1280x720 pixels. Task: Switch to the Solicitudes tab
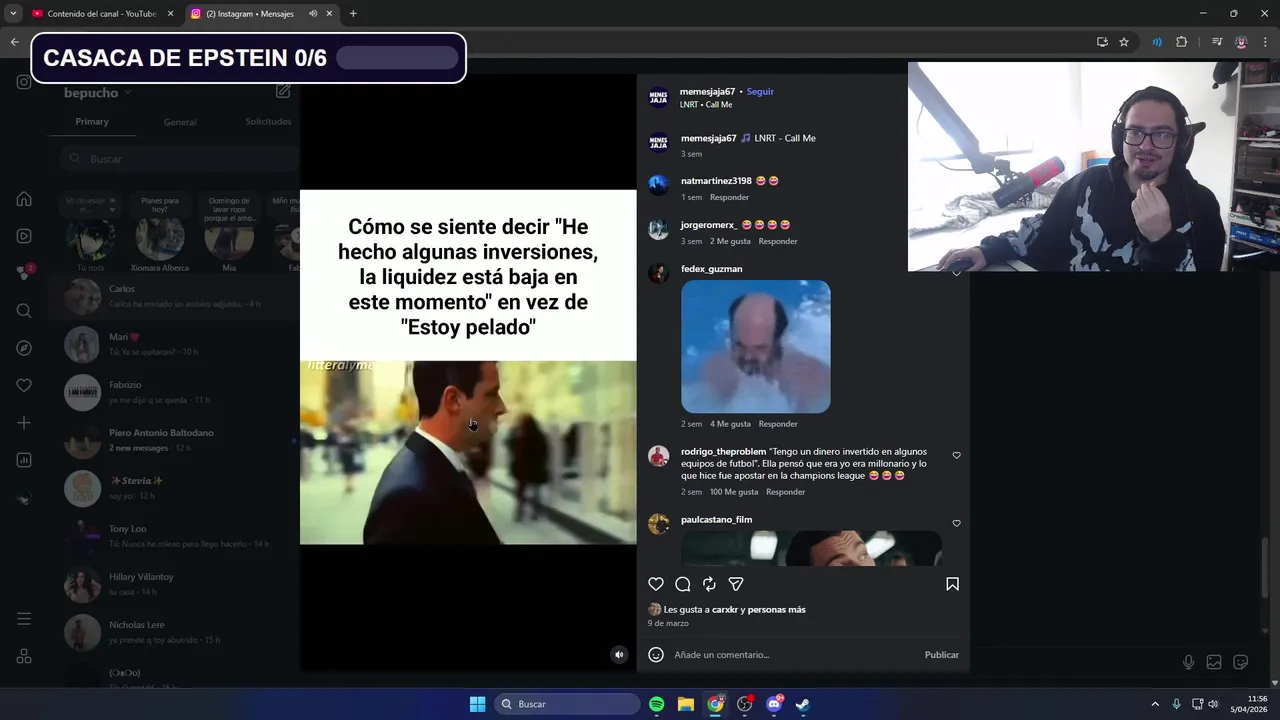pos(268,121)
